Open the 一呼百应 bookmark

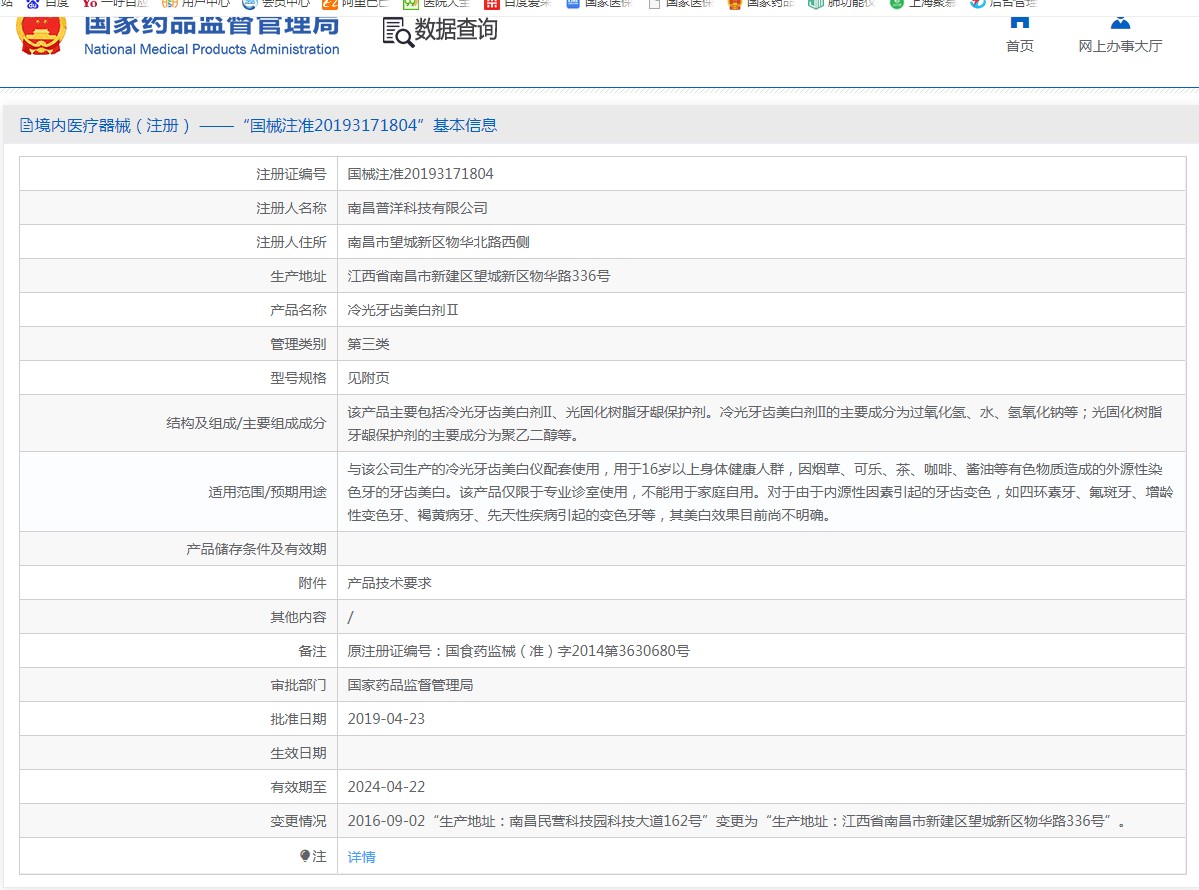click(x=115, y=3)
